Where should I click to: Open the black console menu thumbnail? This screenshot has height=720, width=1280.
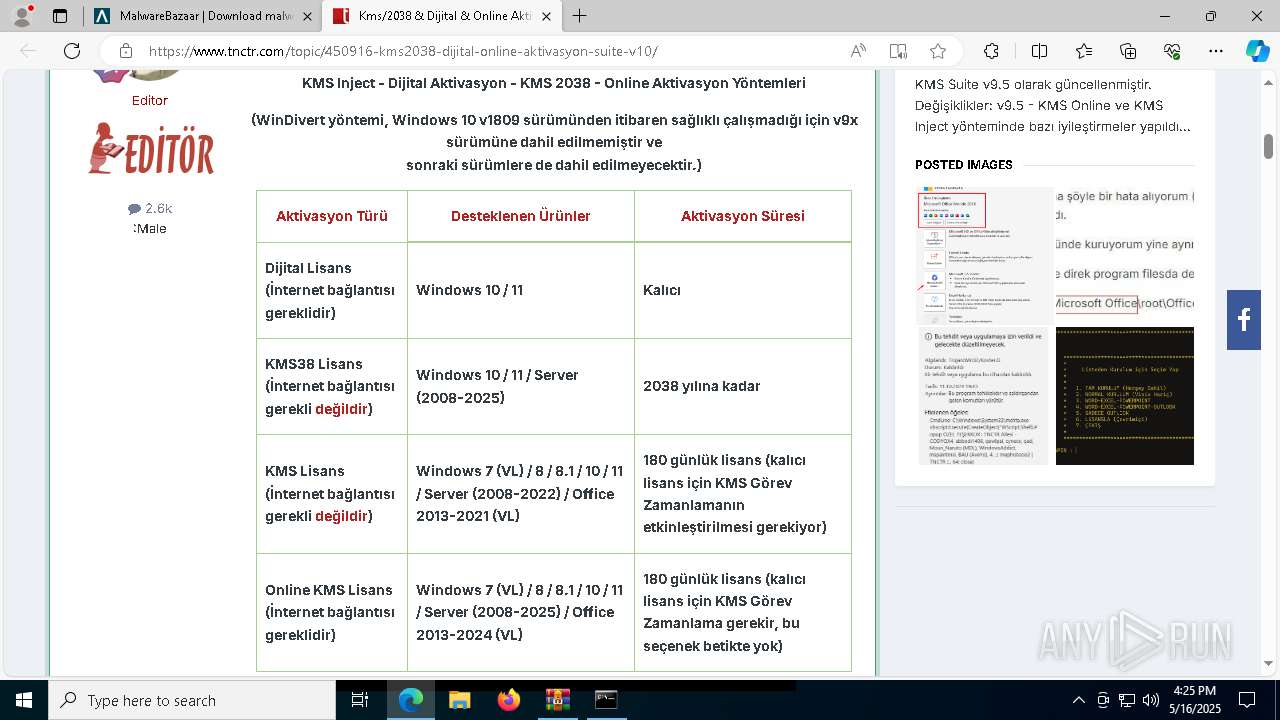click(x=1125, y=396)
